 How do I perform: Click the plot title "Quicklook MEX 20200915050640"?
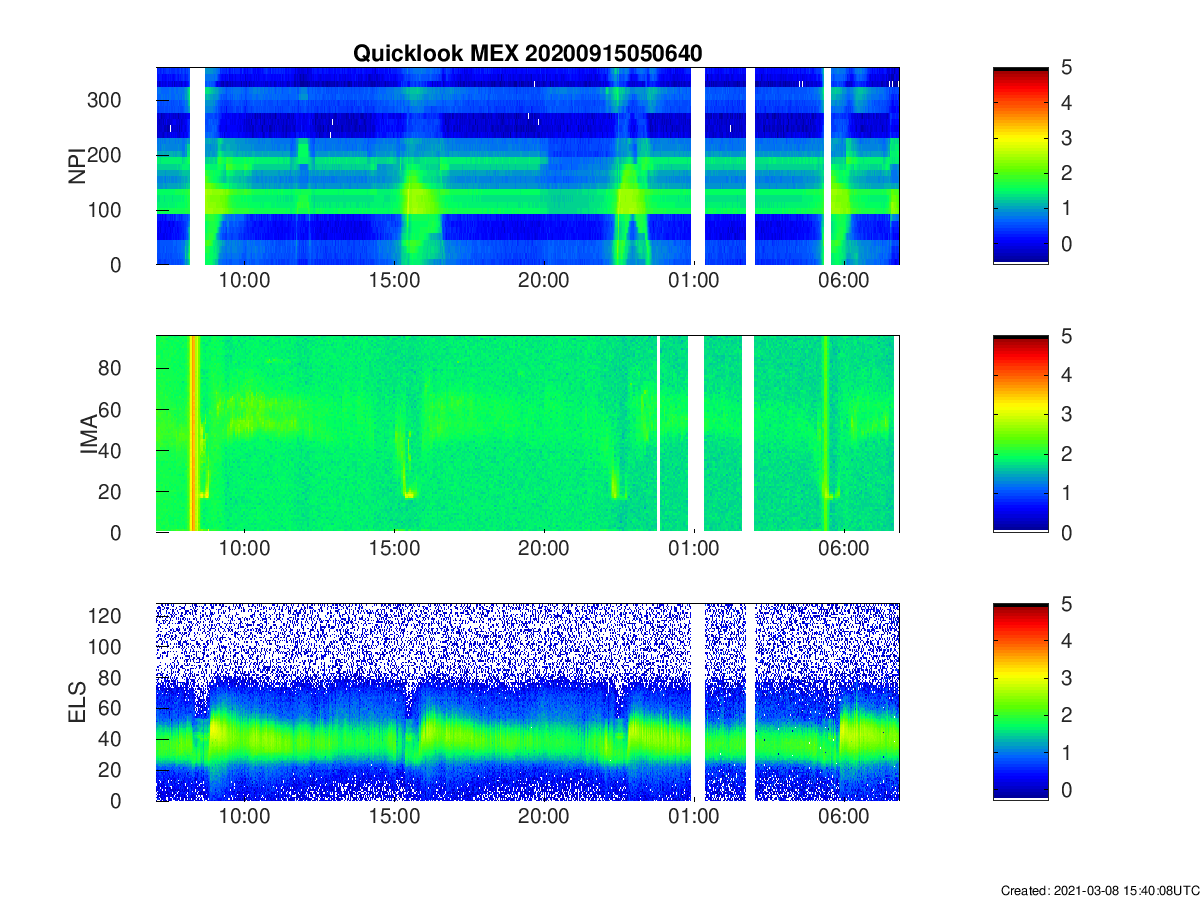528,53
